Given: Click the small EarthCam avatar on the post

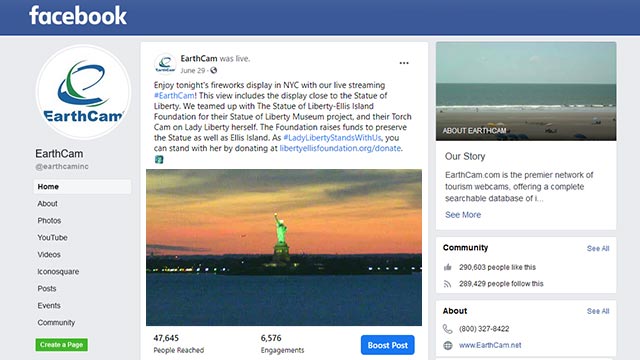Looking at the screenshot, I should coord(165,64).
